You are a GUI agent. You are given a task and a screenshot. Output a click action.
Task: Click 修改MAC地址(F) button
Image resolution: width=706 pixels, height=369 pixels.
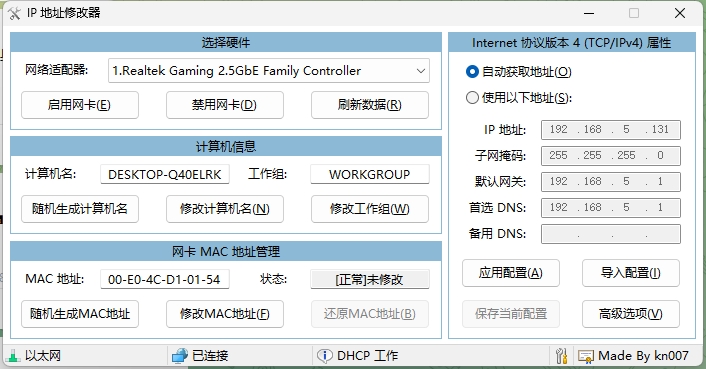pyautogui.click(x=225, y=314)
